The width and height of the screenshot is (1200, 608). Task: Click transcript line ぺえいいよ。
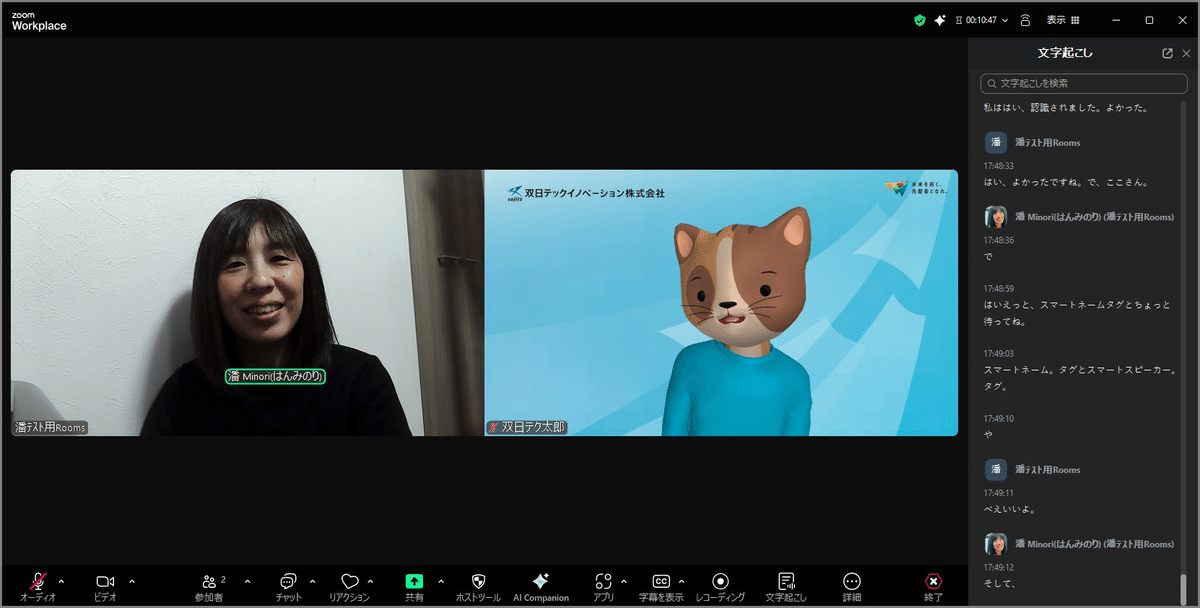(1009, 509)
